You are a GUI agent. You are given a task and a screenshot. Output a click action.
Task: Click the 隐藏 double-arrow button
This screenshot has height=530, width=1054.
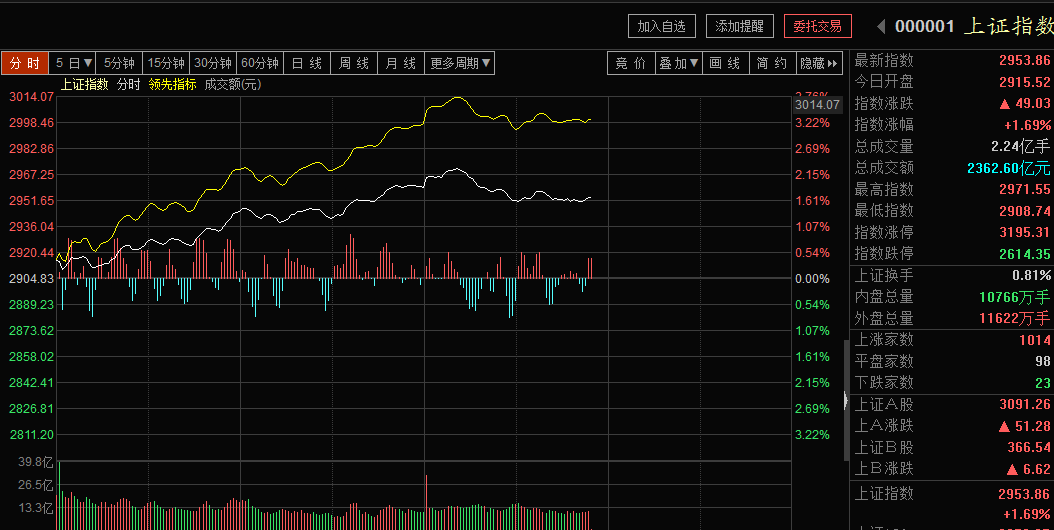pos(819,63)
